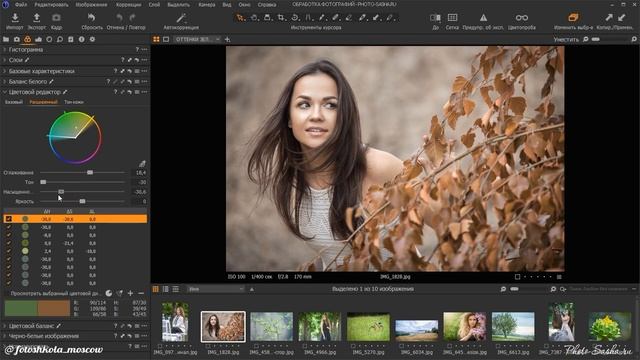The width and height of the screenshot is (640, 360).
Task: Click the Цветопроба glasses icon
Action: coord(522,18)
